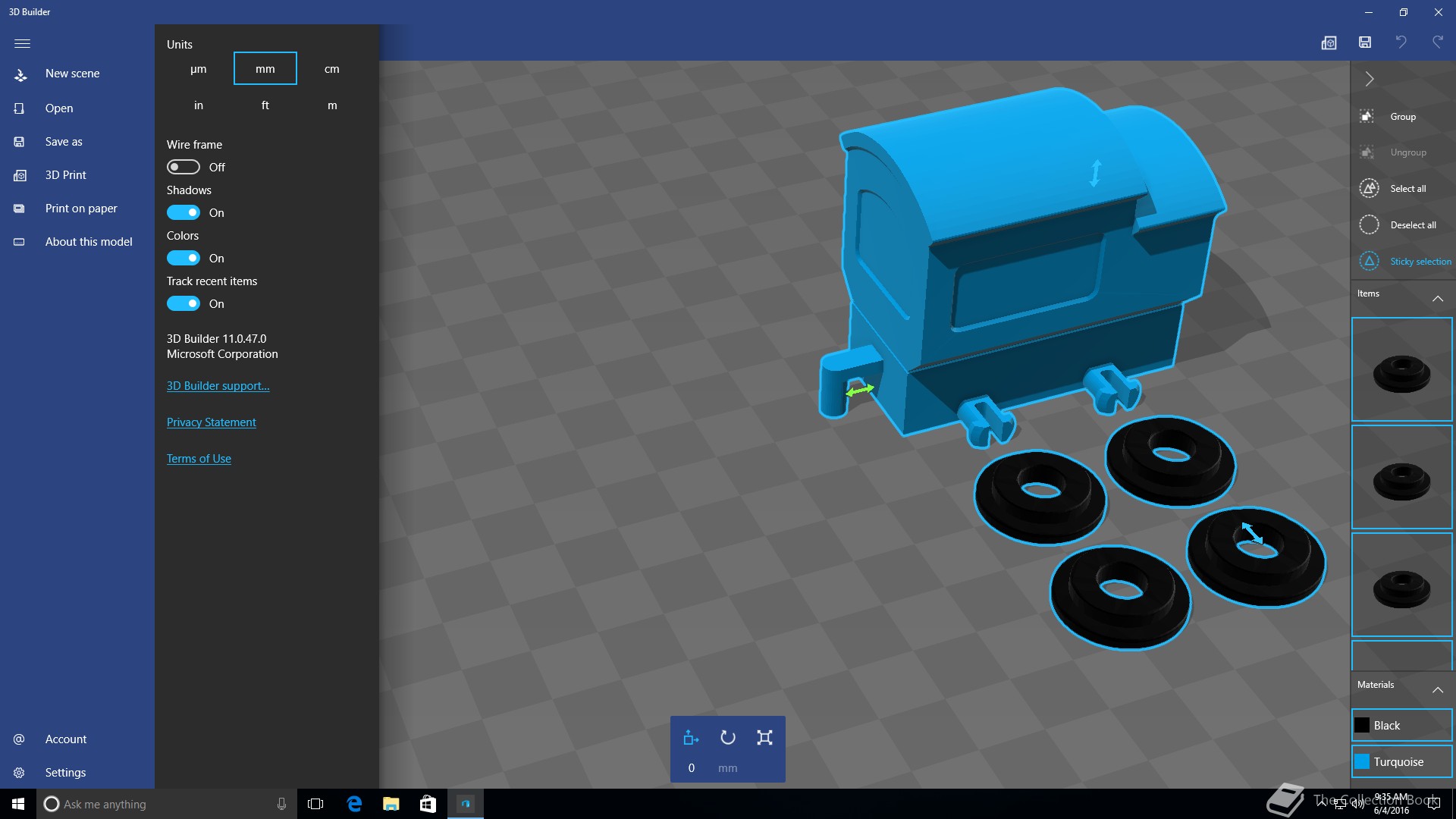The height and width of the screenshot is (819, 1456).
Task: Open Microsoft Edge from the taskbar
Action: [x=354, y=804]
